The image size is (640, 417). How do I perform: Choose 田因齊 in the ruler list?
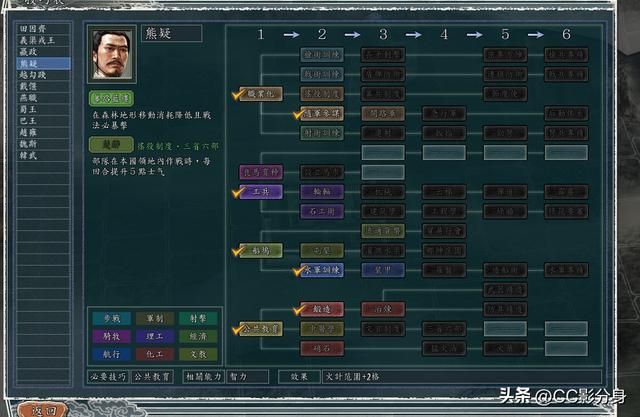43,29
